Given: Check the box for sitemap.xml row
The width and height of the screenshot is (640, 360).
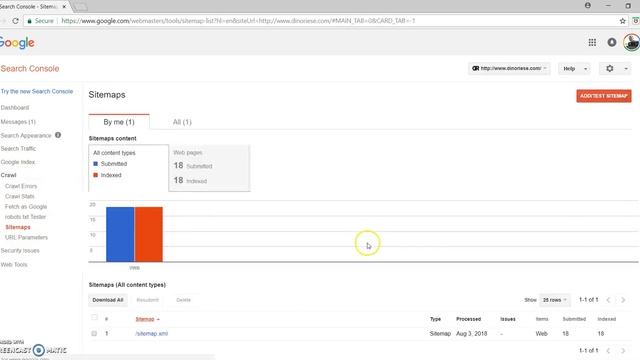Looking at the screenshot, I should 94,333.
